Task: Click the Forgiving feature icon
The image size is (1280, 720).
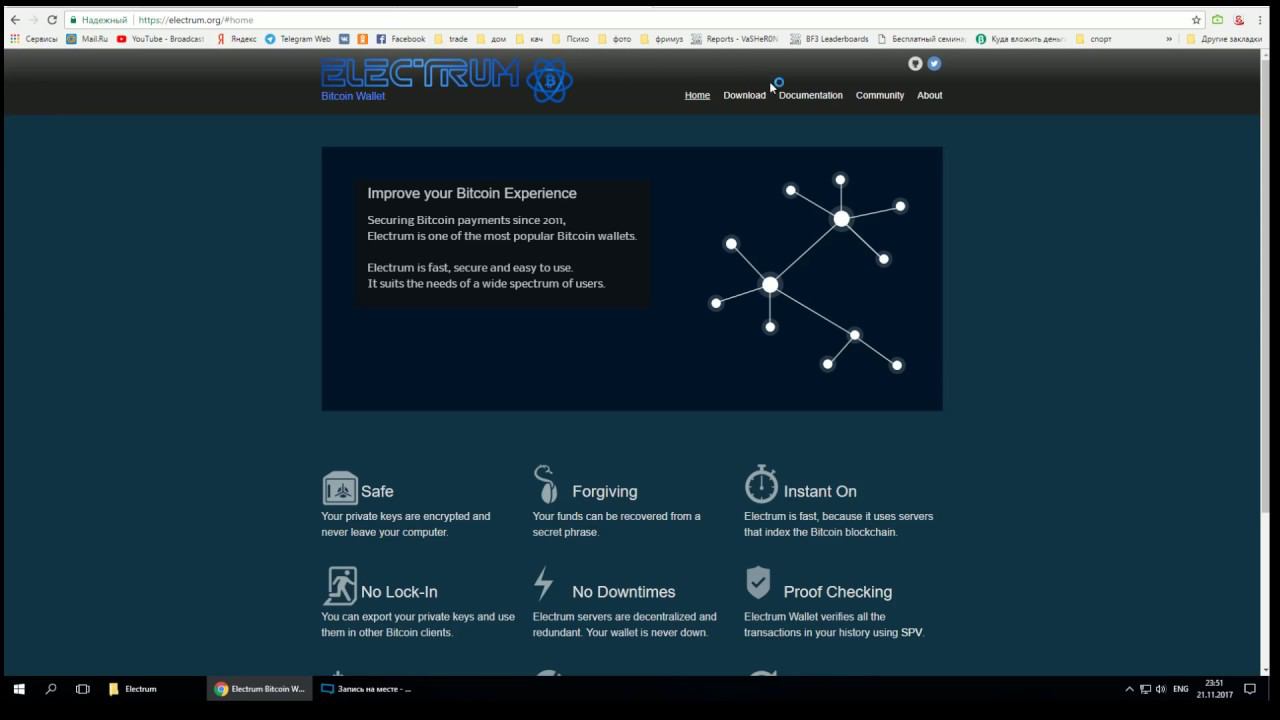Action: (546, 484)
